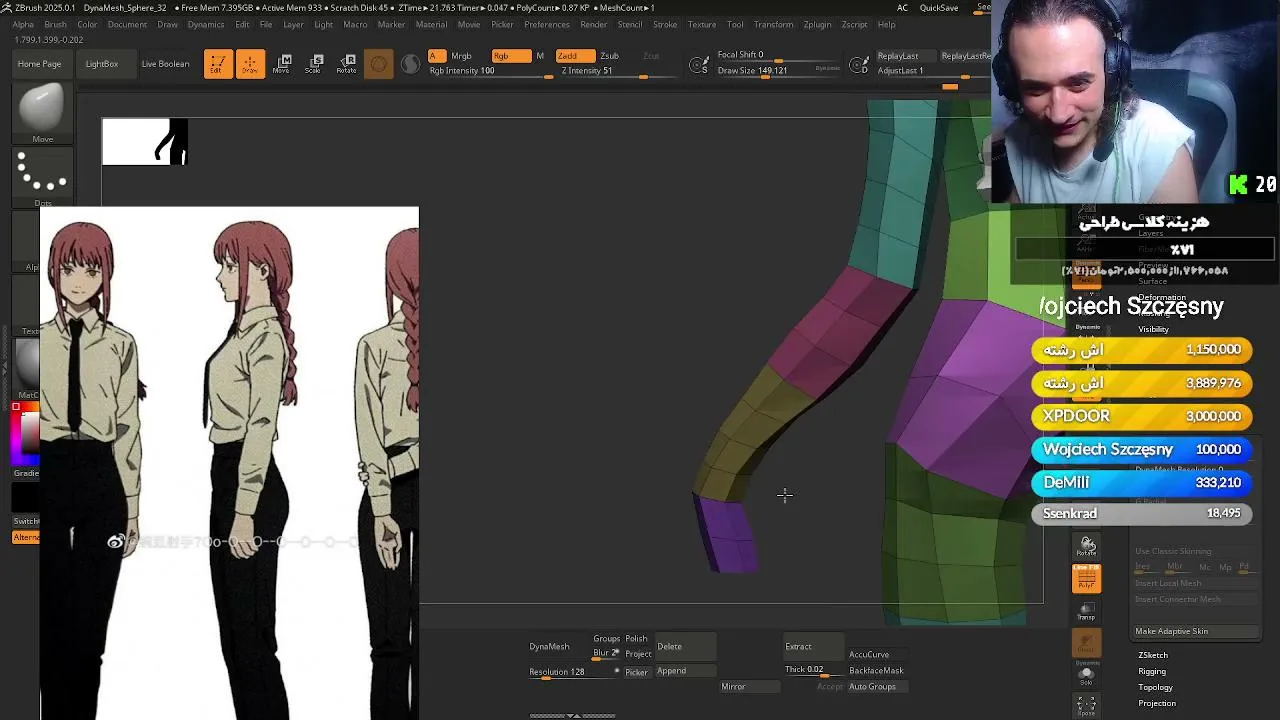This screenshot has height=720, width=1280.
Task: Toggle Mrgb mode
Action: pos(461,56)
